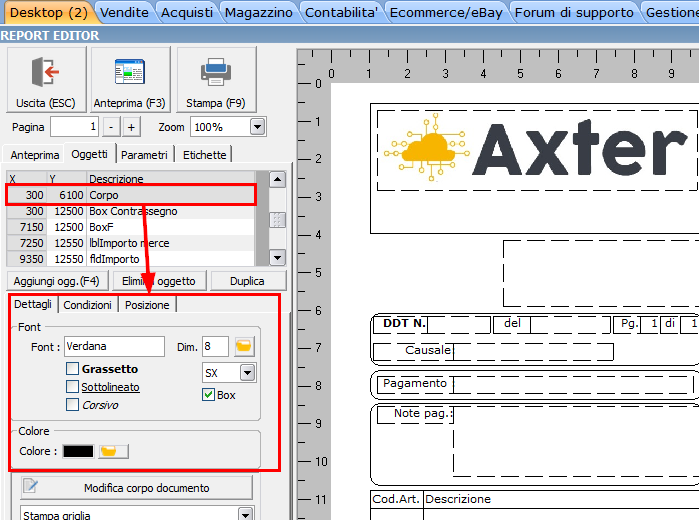
Task: Switch to the Etichette panel tab
Action: pos(204,155)
